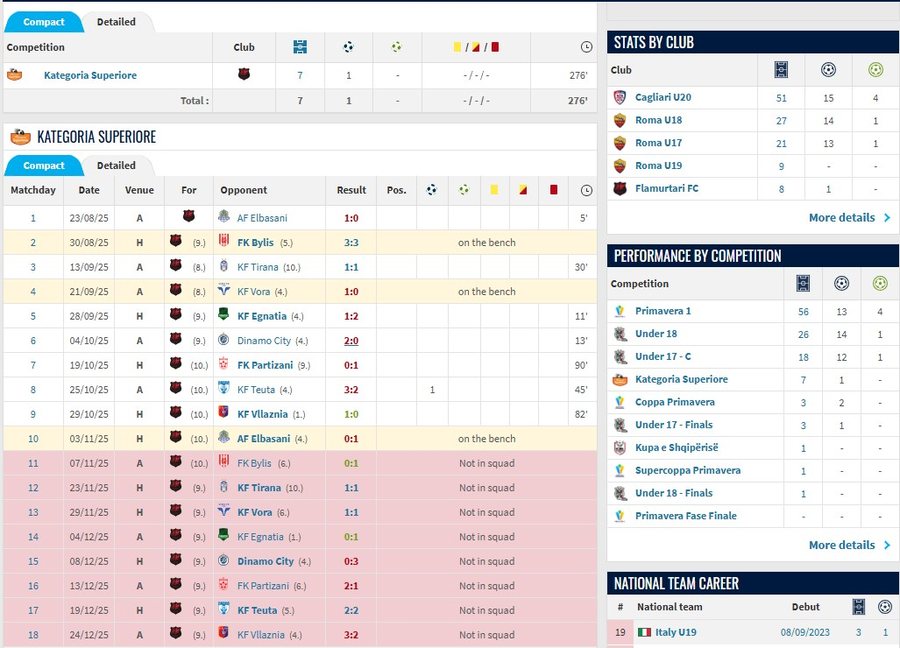Open the 3:2 result against KF Teuta
900x648 pixels.
351,389
